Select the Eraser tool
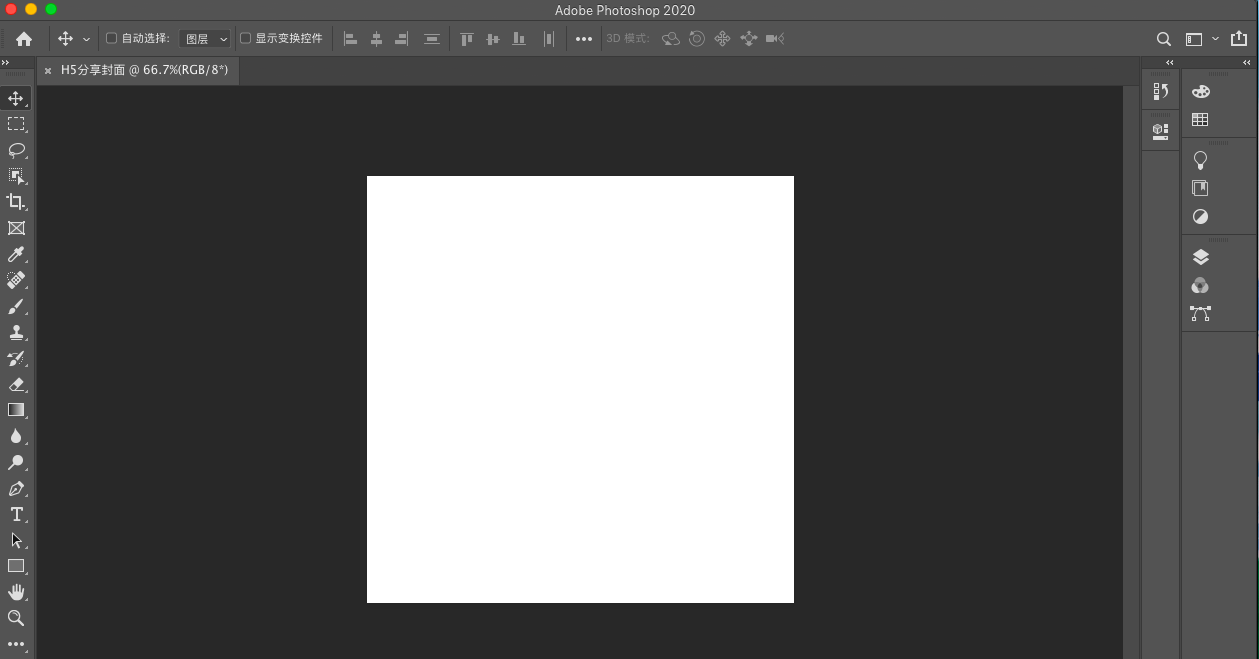 [16, 384]
